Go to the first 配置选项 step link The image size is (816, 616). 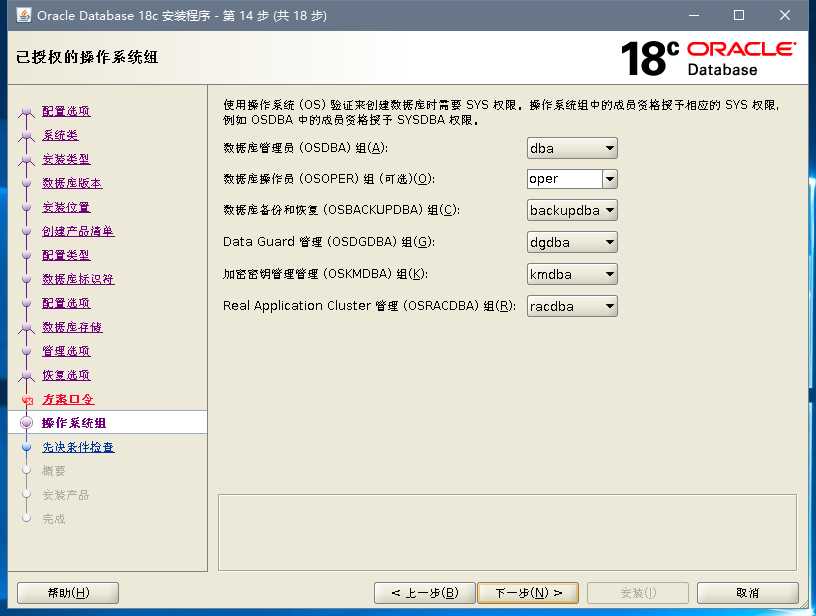66,111
